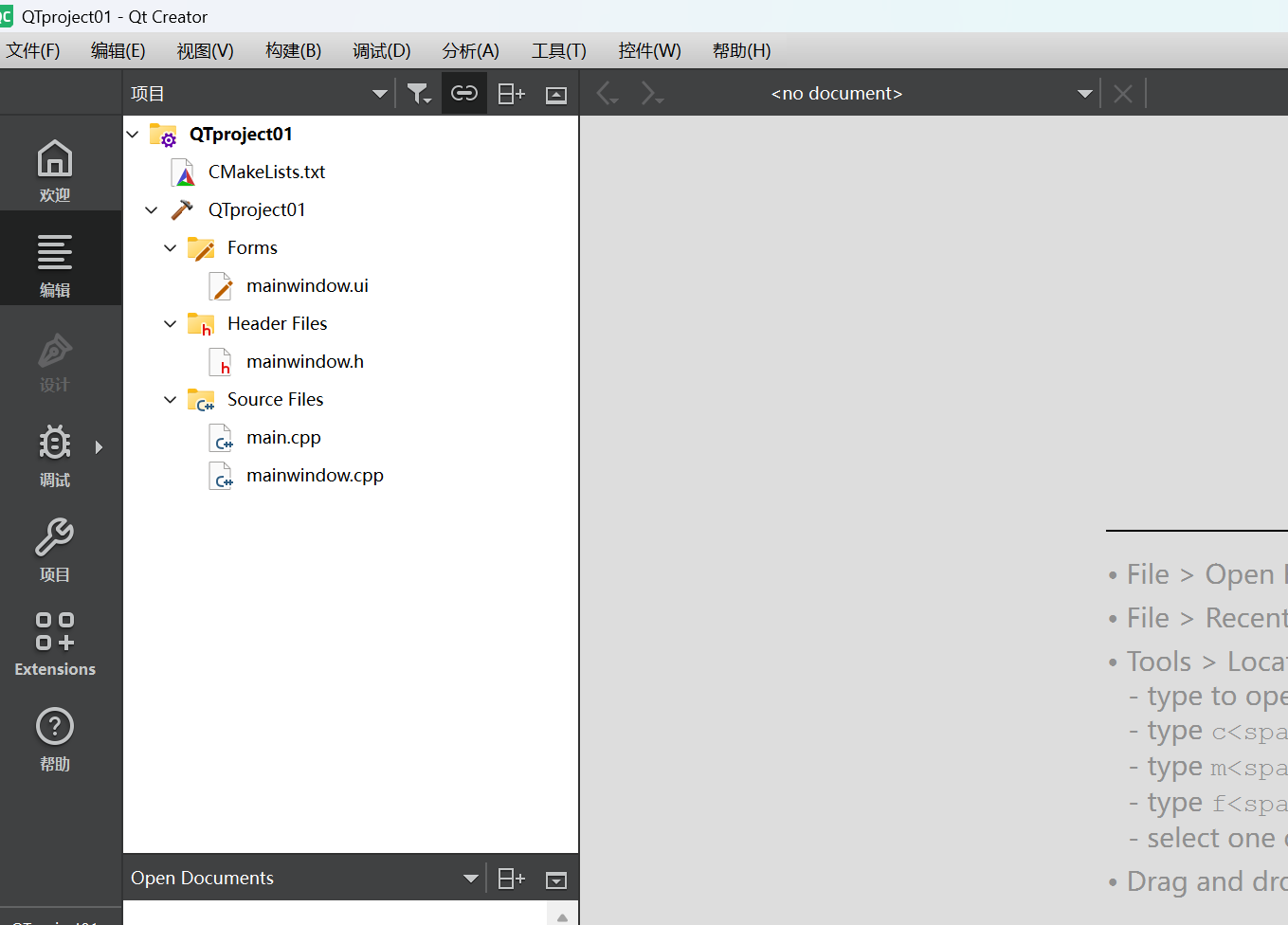Image resolution: width=1288 pixels, height=925 pixels.
Task: Open the Design mode (设计)
Action: click(x=55, y=361)
